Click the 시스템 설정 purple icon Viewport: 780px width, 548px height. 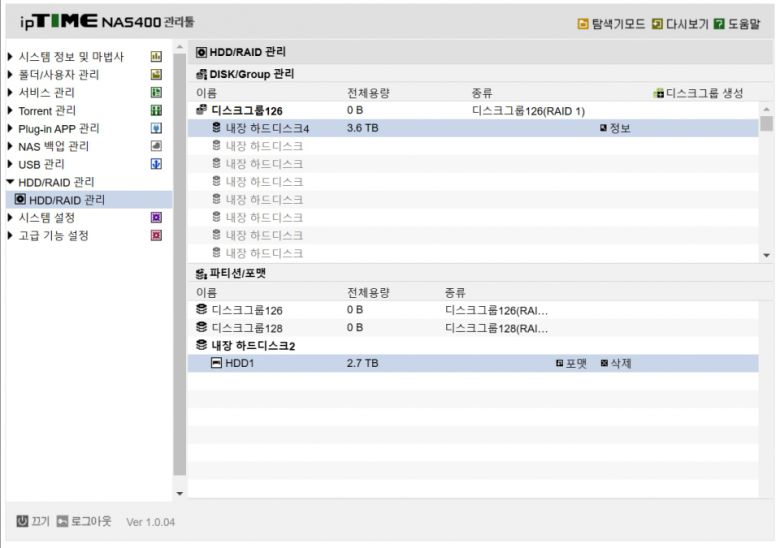pyautogui.click(x=156, y=218)
